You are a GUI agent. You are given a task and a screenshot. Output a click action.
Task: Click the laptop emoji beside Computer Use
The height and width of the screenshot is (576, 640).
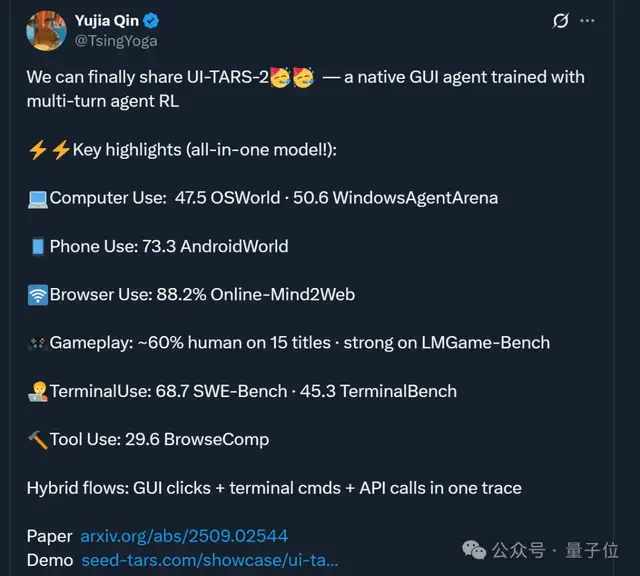click(x=37, y=198)
